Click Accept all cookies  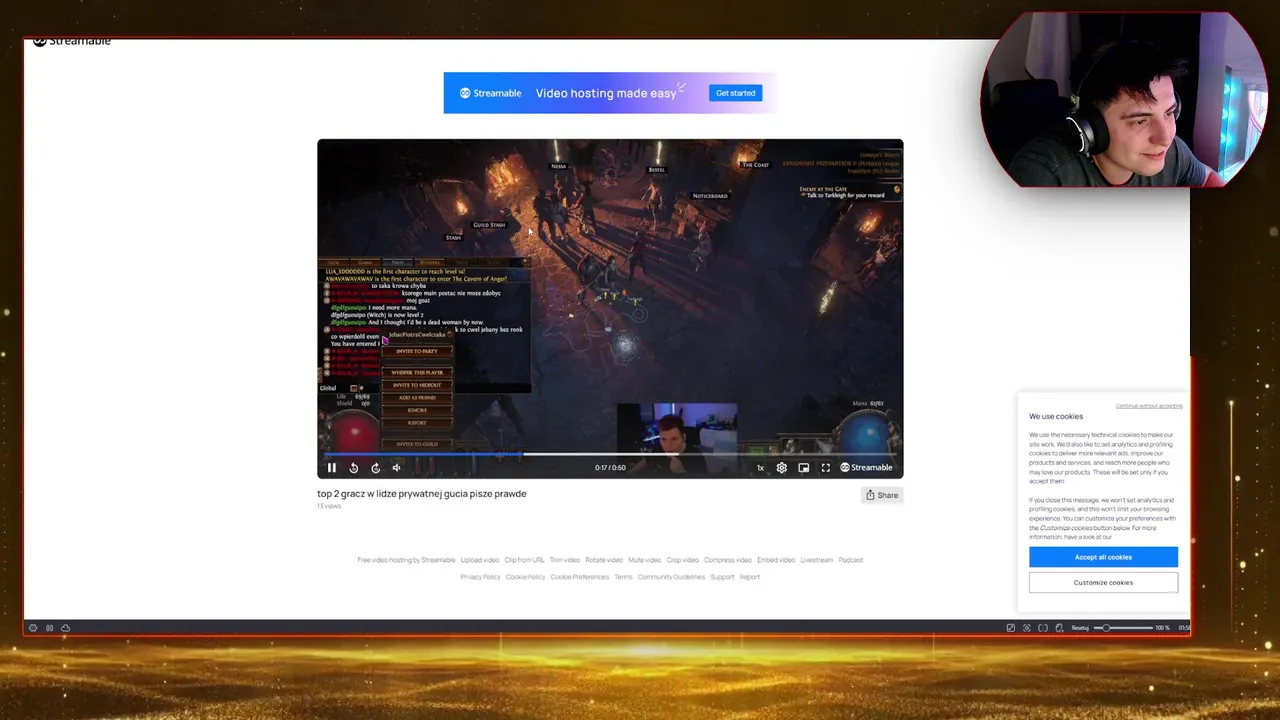click(1103, 557)
